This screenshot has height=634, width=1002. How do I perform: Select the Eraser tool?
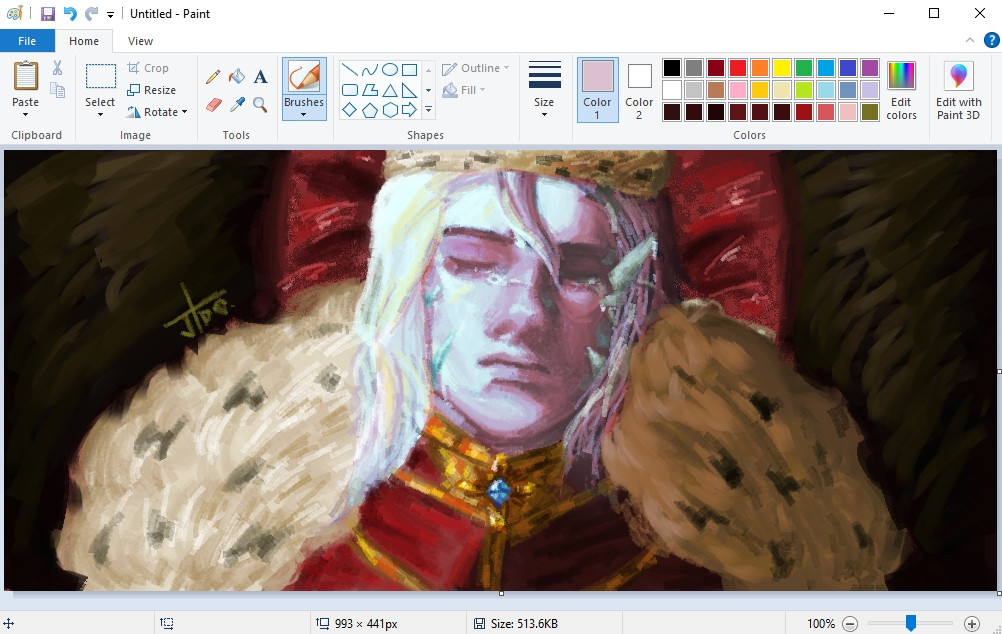213,104
